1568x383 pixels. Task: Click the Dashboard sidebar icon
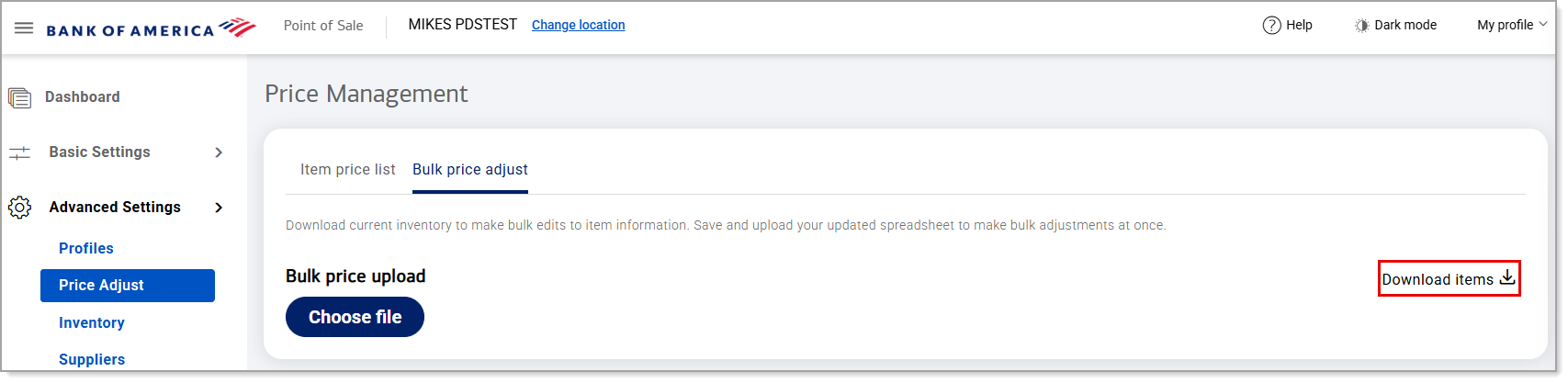coord(19,97)
